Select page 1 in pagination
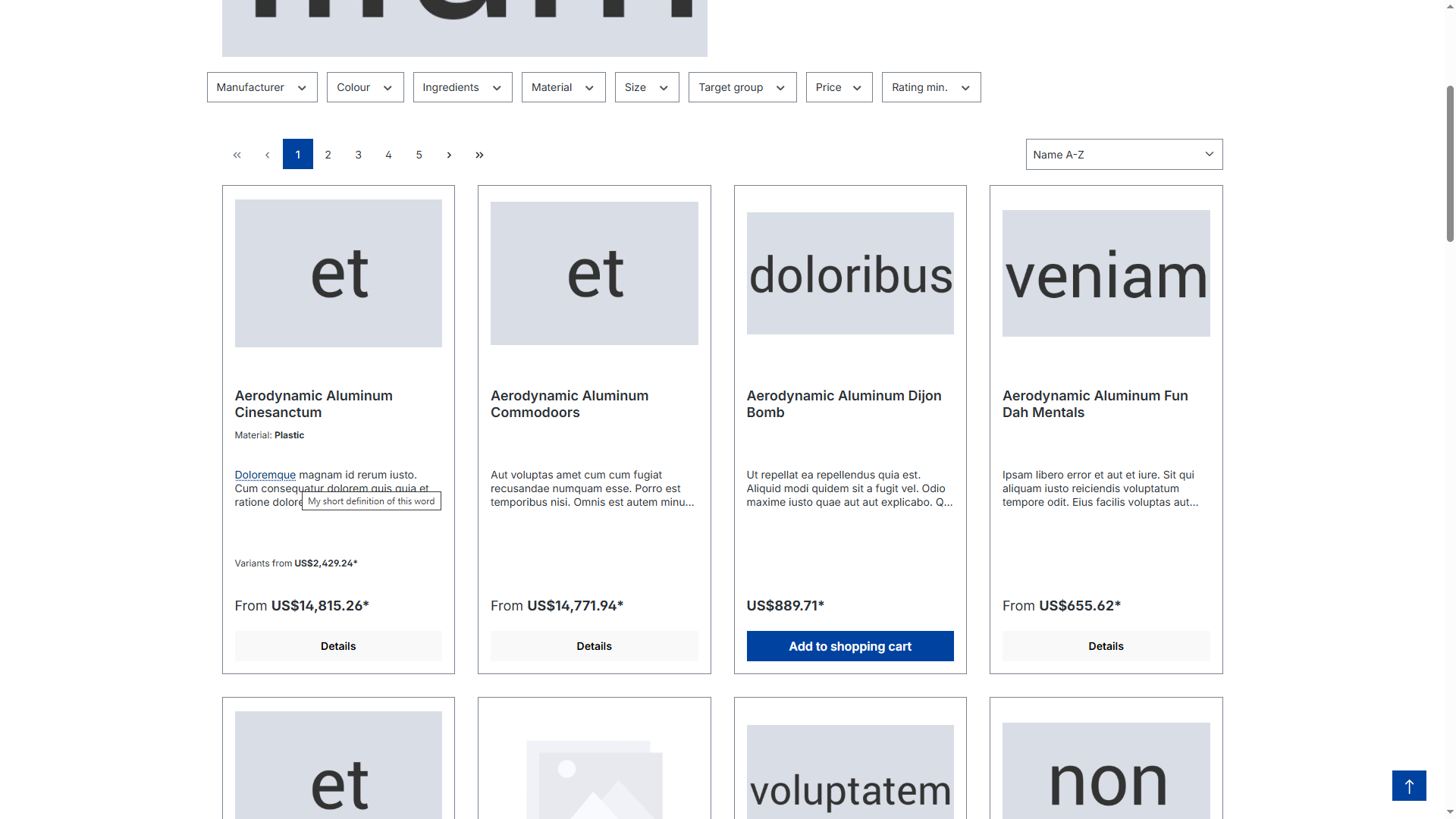This screenshot has width=1456, height=819. click(298, 155)
